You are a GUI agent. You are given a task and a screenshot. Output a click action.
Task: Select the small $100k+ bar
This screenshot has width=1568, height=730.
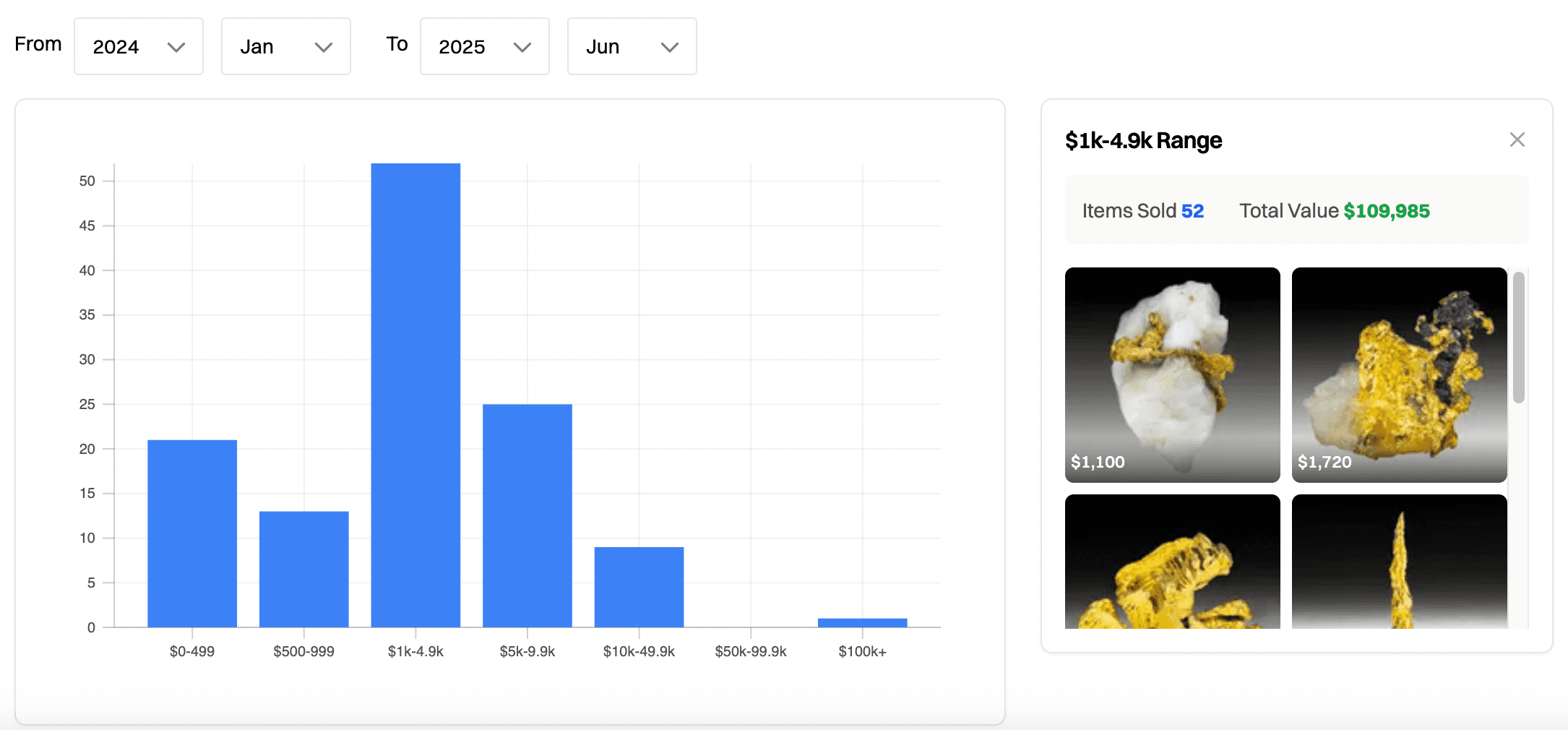[x=862, y=622]
